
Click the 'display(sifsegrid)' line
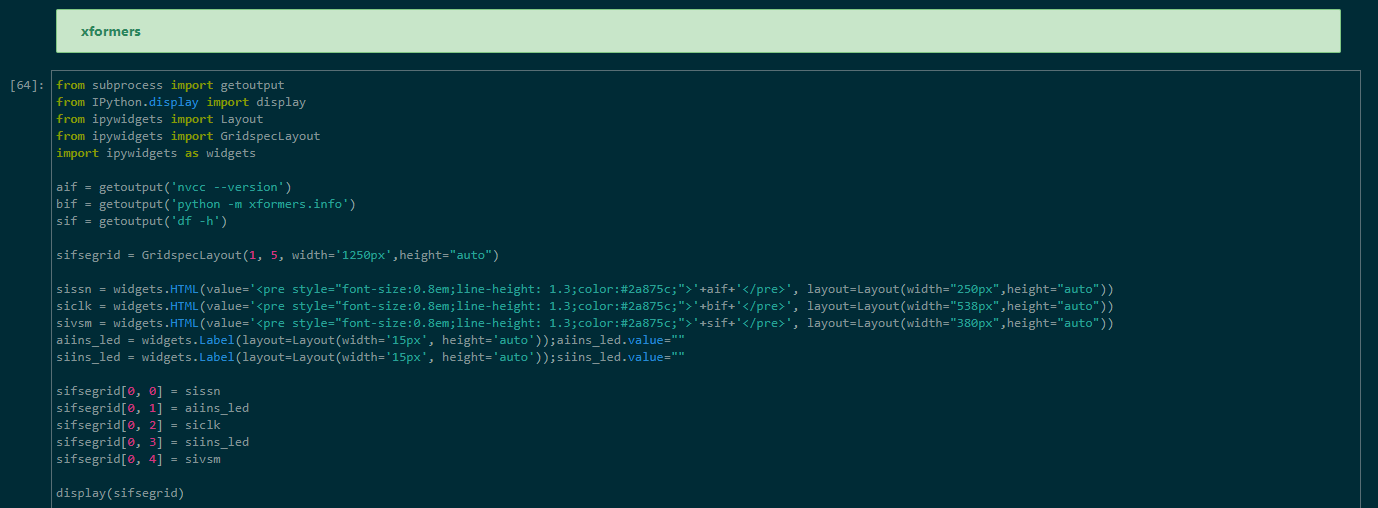coord(120,493)
